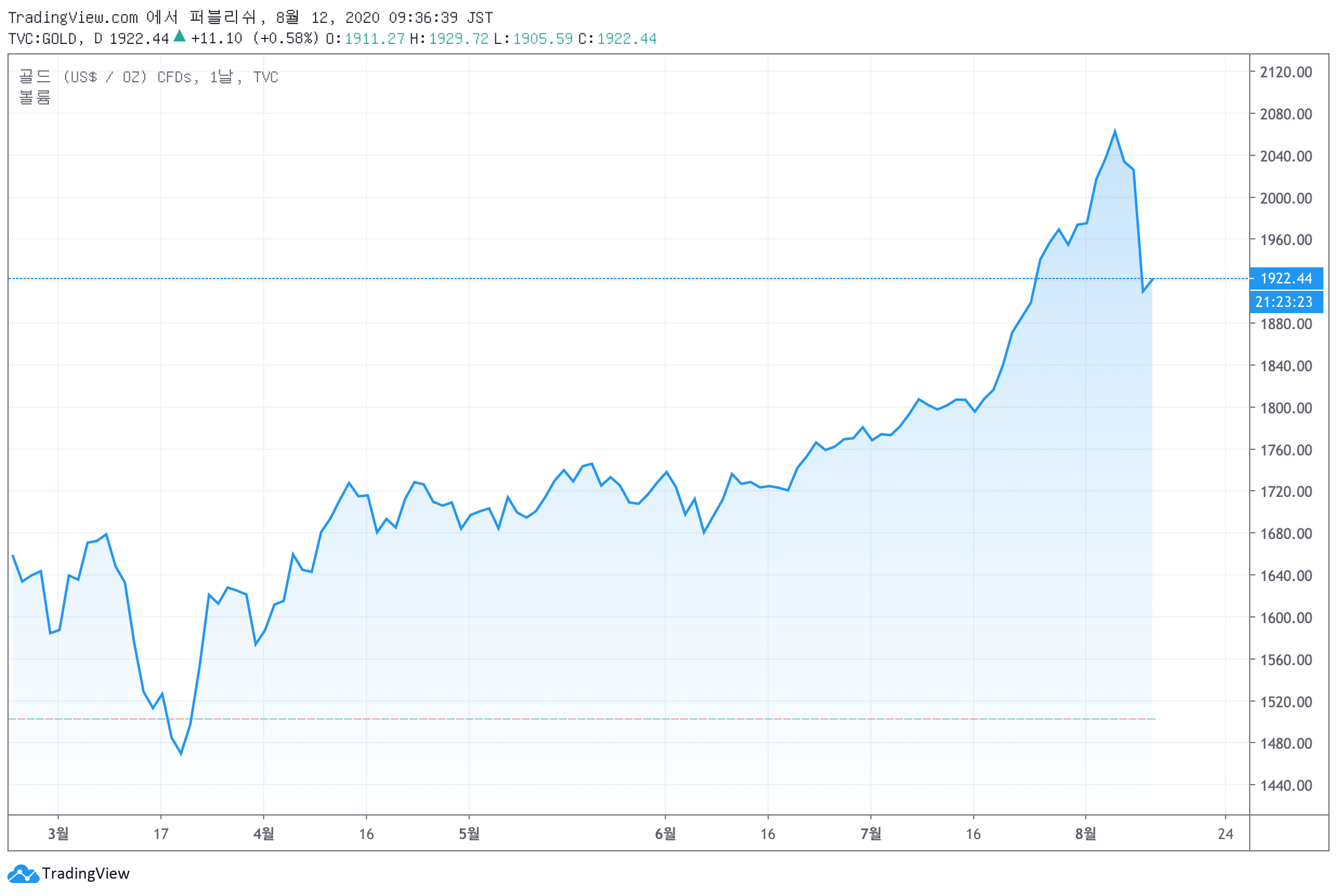
Task: Click the 2040.00 price axis label
Action: [x=1286, y=157]
